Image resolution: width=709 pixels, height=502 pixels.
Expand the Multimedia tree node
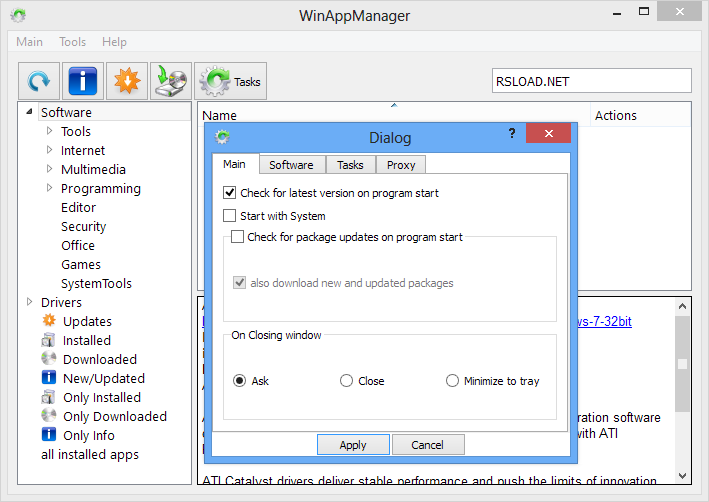pos(49,169)
